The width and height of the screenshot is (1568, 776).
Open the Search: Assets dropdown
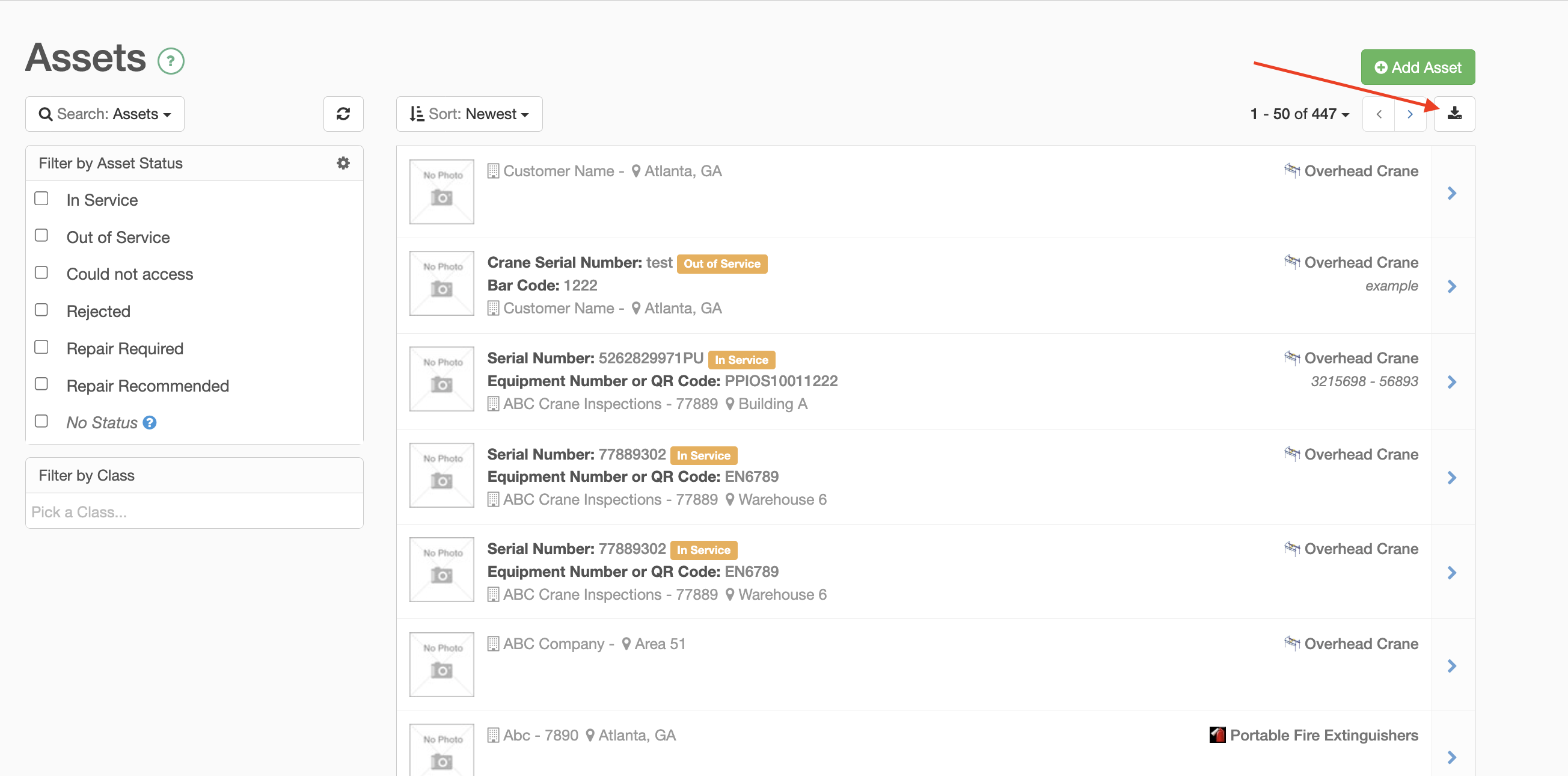point(105,114)
